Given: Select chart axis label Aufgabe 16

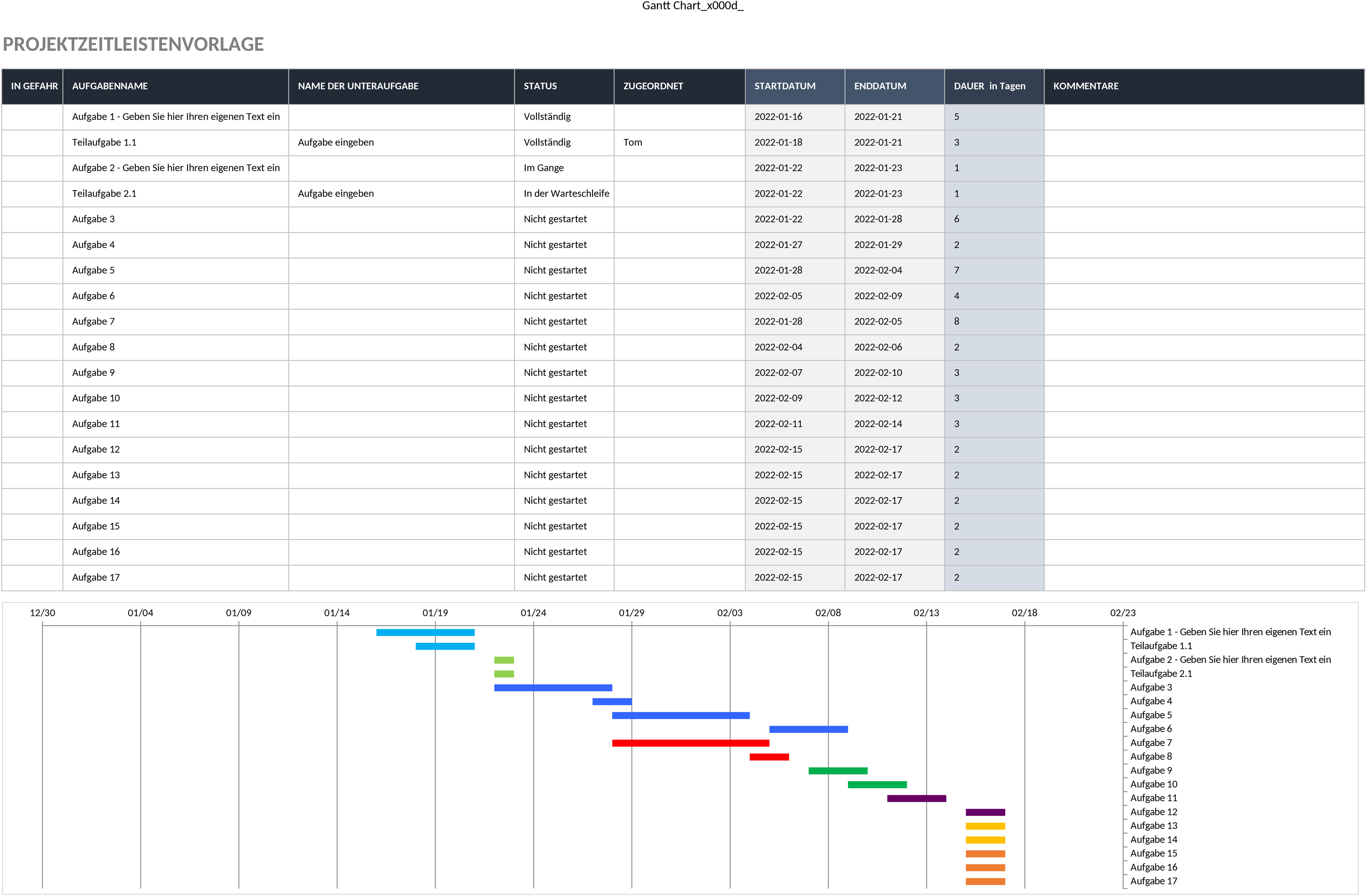Looking at the screenshot, I should (x=1154, y=868).
